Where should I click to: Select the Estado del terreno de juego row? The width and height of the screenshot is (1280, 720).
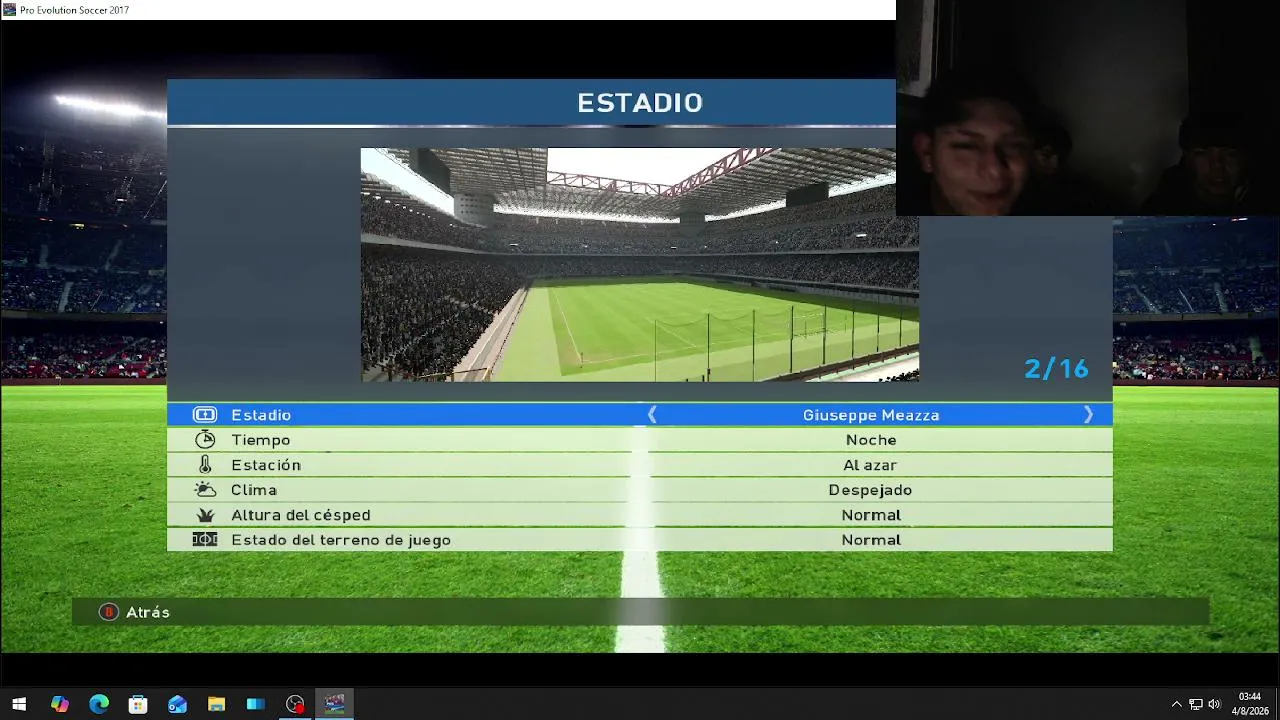(640, 540)
